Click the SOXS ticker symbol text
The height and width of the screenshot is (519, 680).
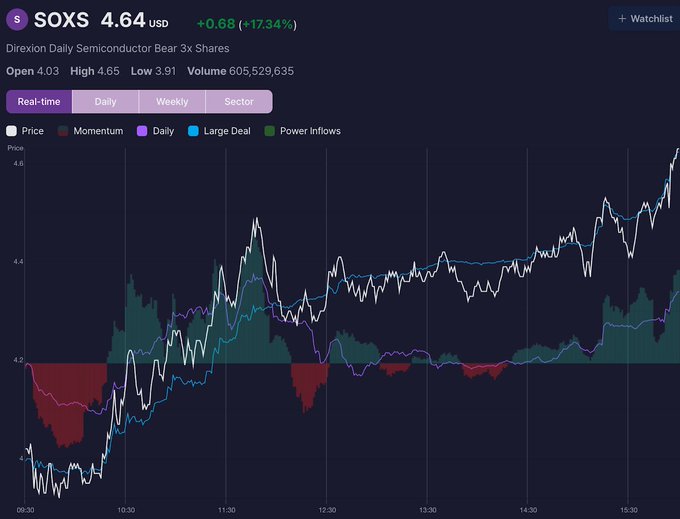click(x=61, y=20)
